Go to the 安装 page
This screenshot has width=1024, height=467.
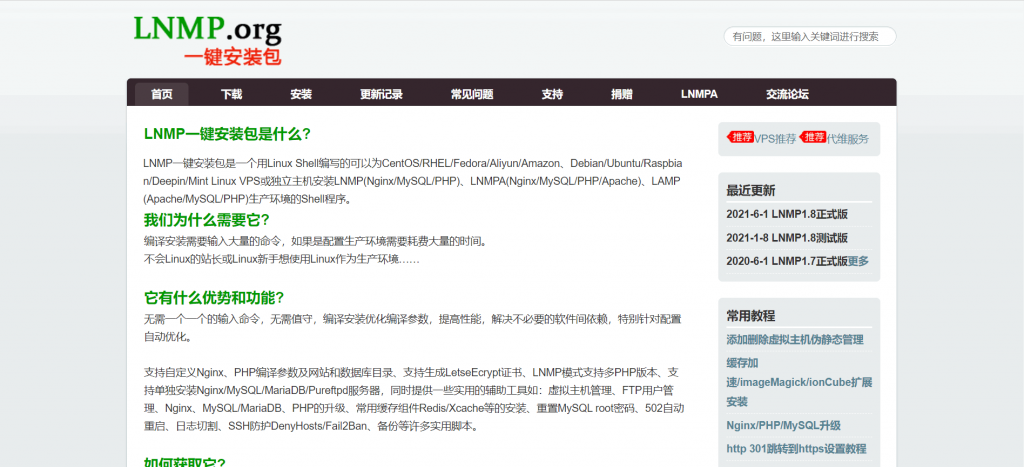pyautogui.click(x=301, y=94)
